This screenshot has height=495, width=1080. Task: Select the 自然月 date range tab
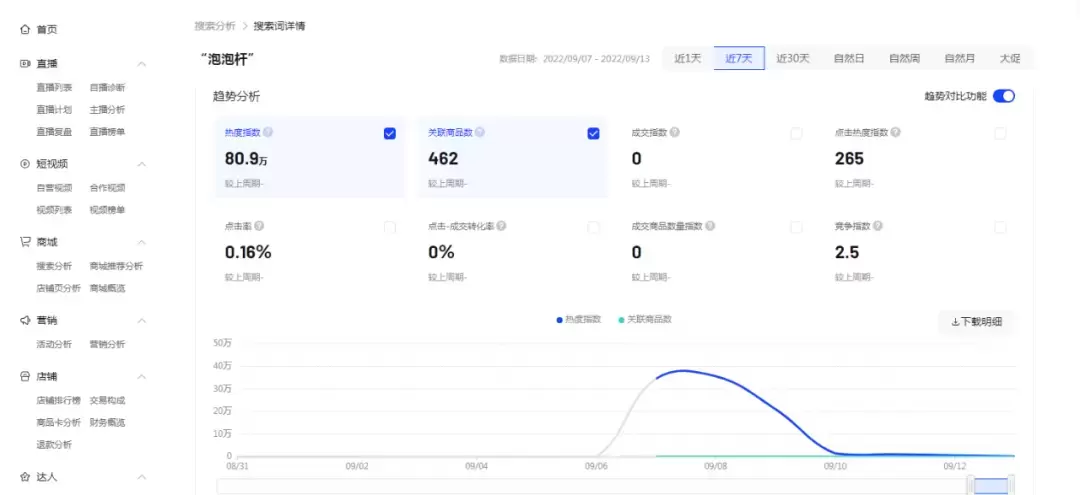tap(959, 58)
